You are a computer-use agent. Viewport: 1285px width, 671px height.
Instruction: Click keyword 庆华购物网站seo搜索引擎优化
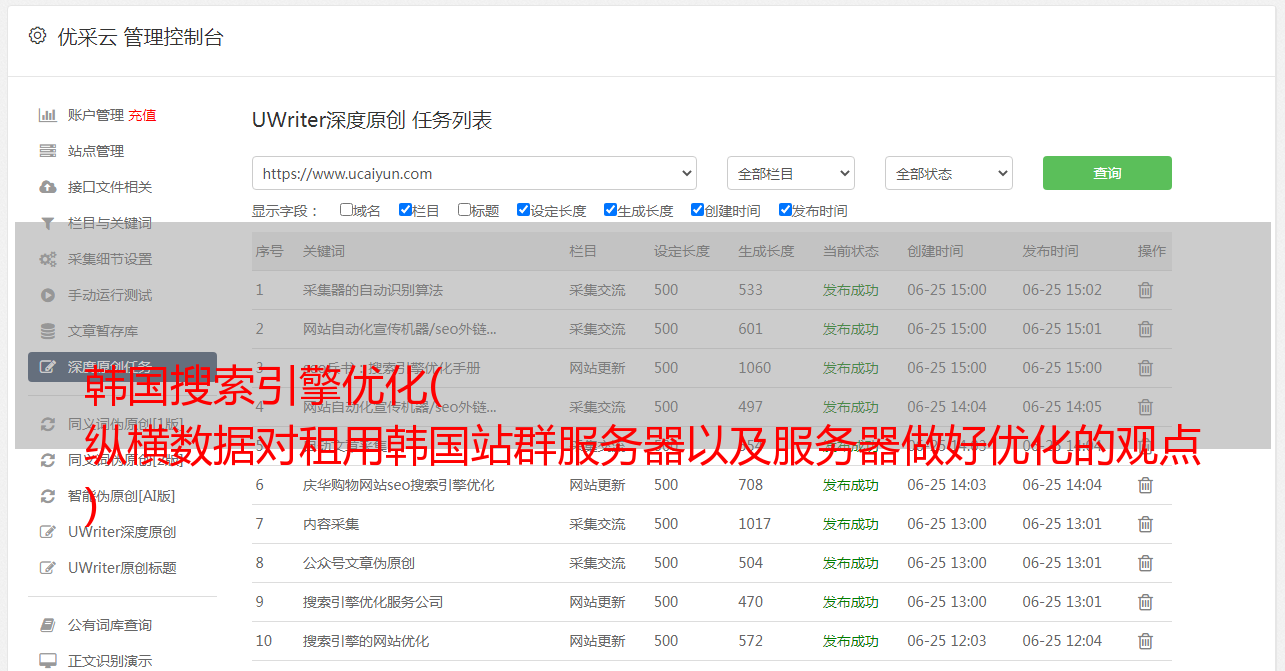[x=399, y=485]
